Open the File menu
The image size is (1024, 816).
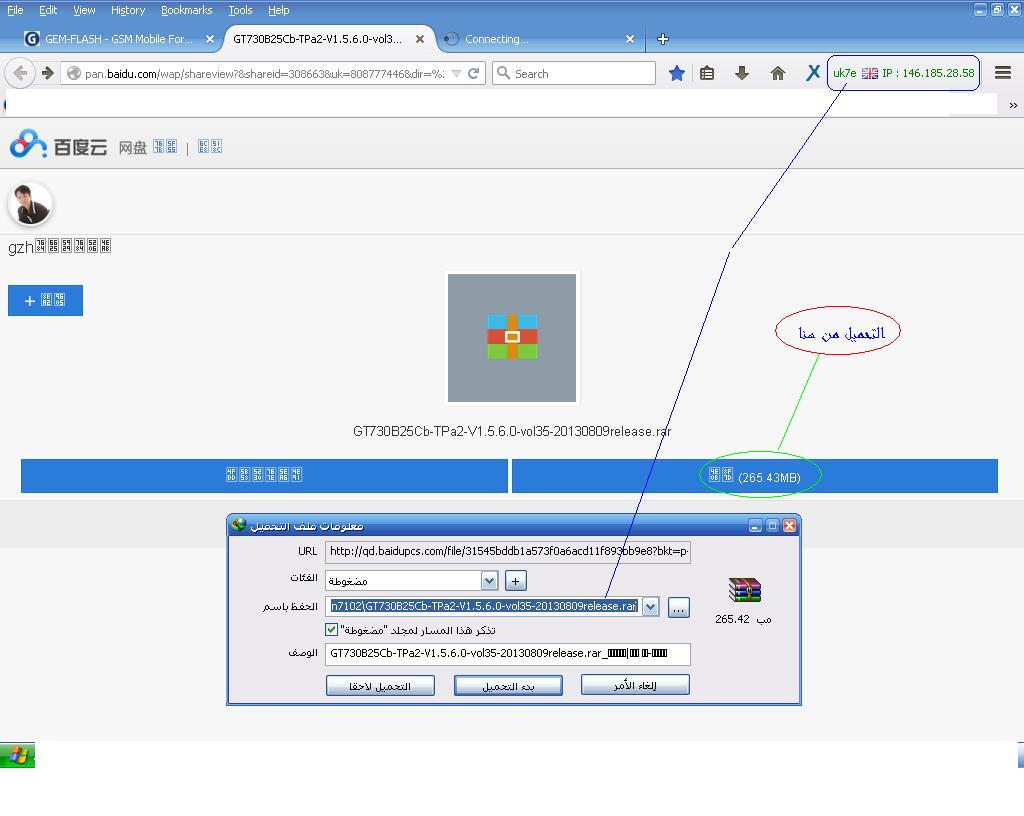click(x=15, y=10)
